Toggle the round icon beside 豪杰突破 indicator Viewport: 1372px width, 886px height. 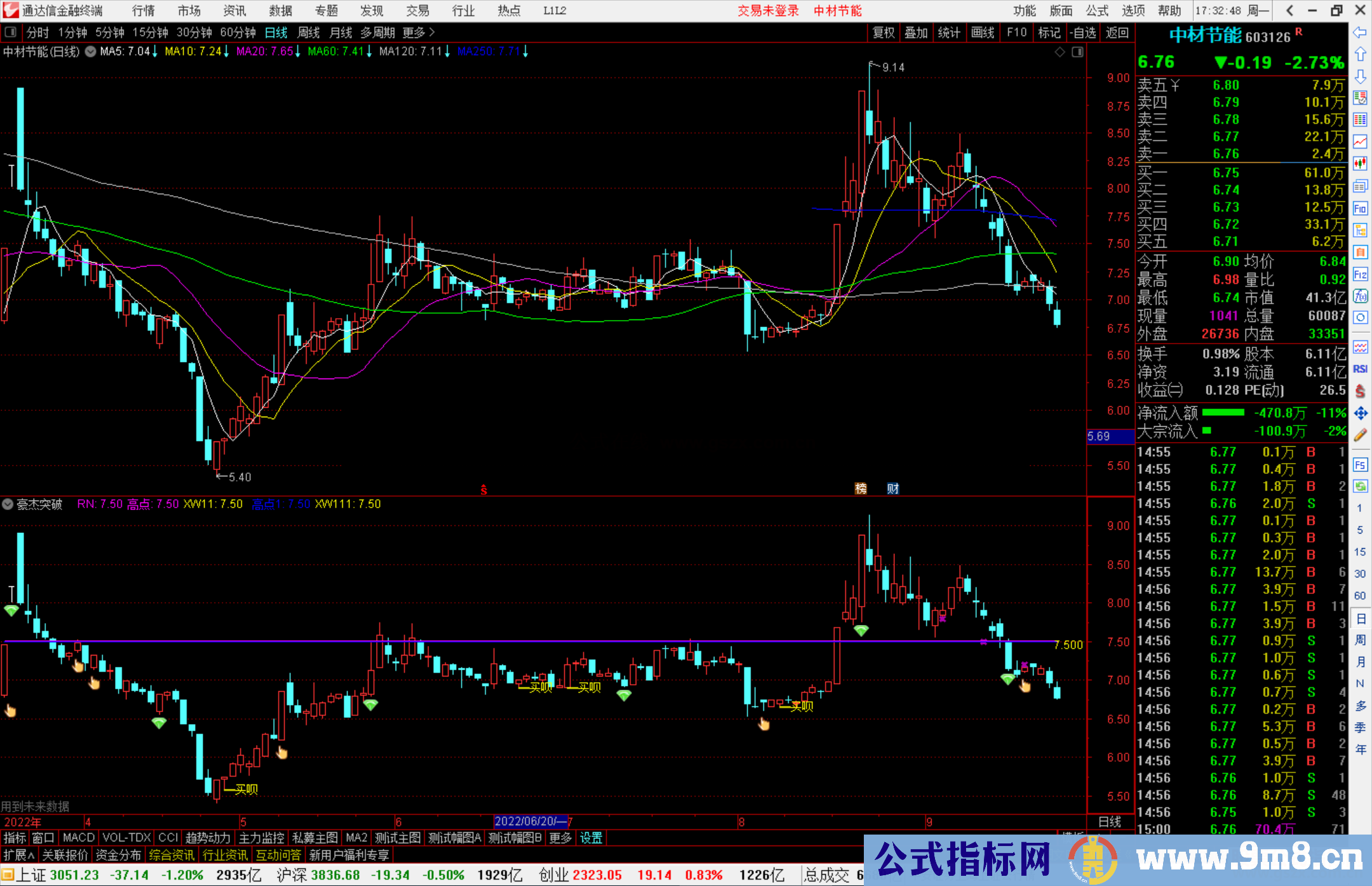pos(8,504)
